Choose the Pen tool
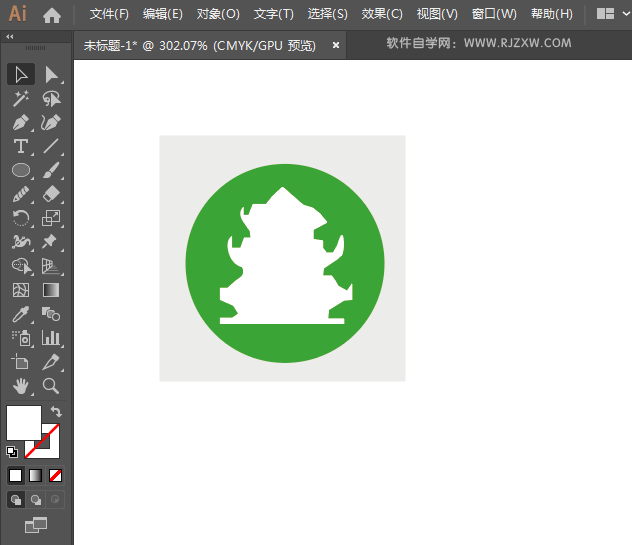Viewport: 632px width, 545px height. (x=21, y=122)
